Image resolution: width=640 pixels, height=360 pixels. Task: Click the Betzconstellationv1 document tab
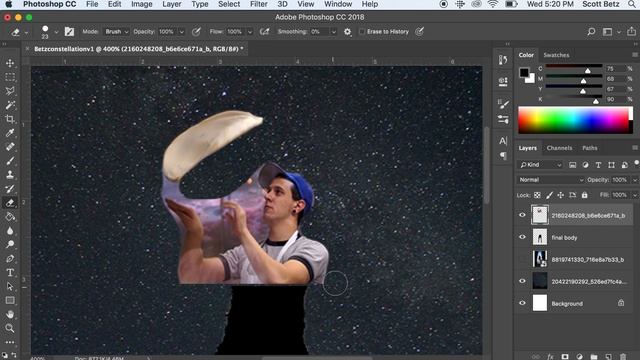click(138, 49)
